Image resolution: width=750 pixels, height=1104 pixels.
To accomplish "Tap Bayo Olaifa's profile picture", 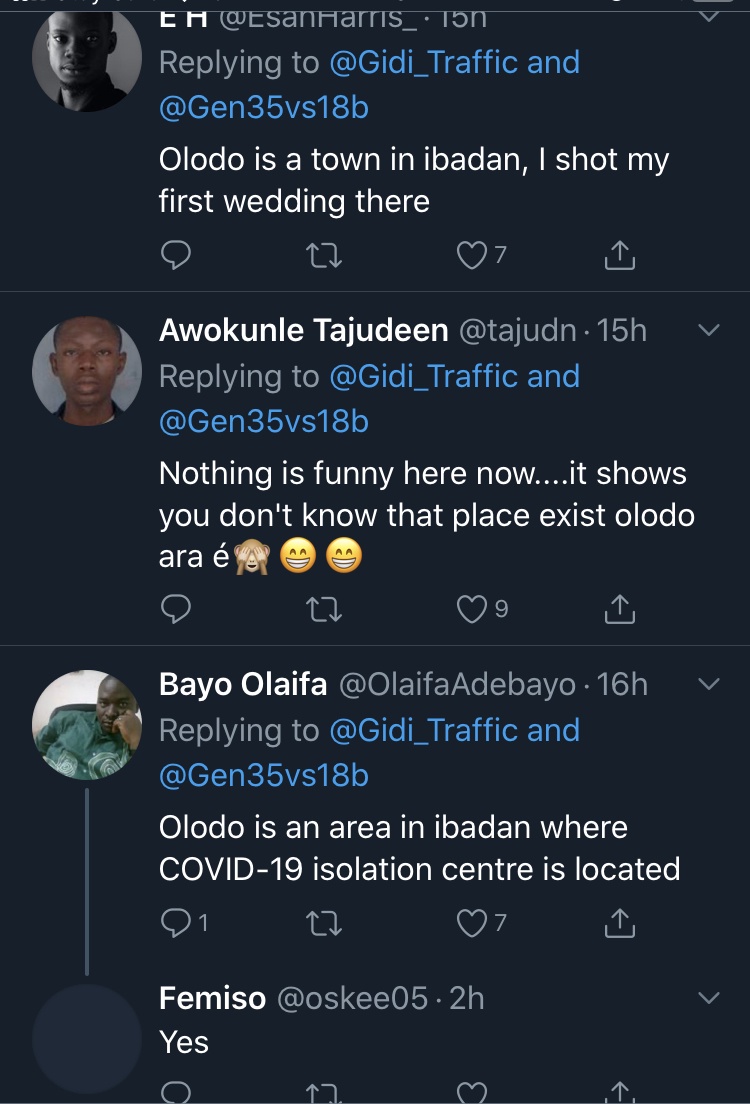I will click(87, 725).
